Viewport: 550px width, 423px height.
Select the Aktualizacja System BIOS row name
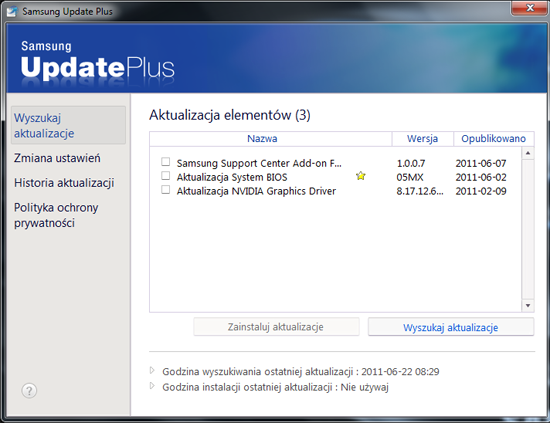(232, 177)
